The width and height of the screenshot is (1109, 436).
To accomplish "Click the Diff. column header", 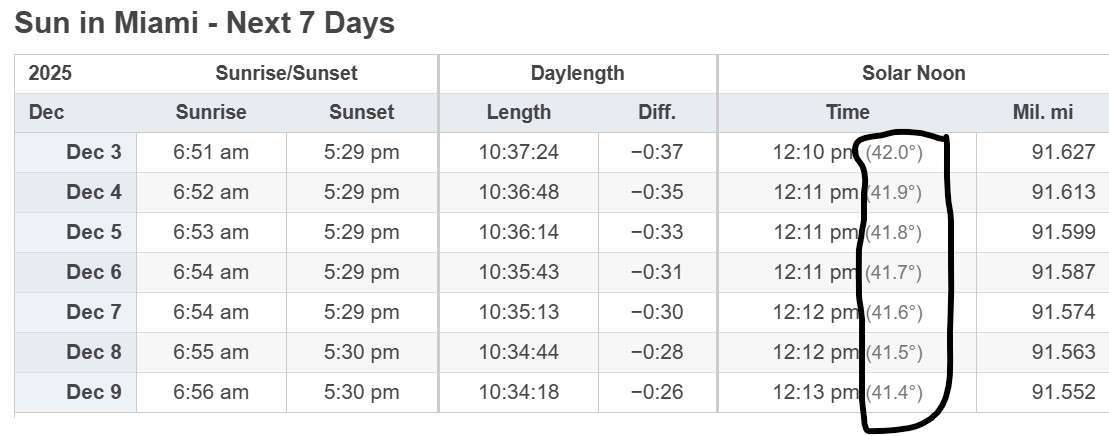I will point(657,112).
